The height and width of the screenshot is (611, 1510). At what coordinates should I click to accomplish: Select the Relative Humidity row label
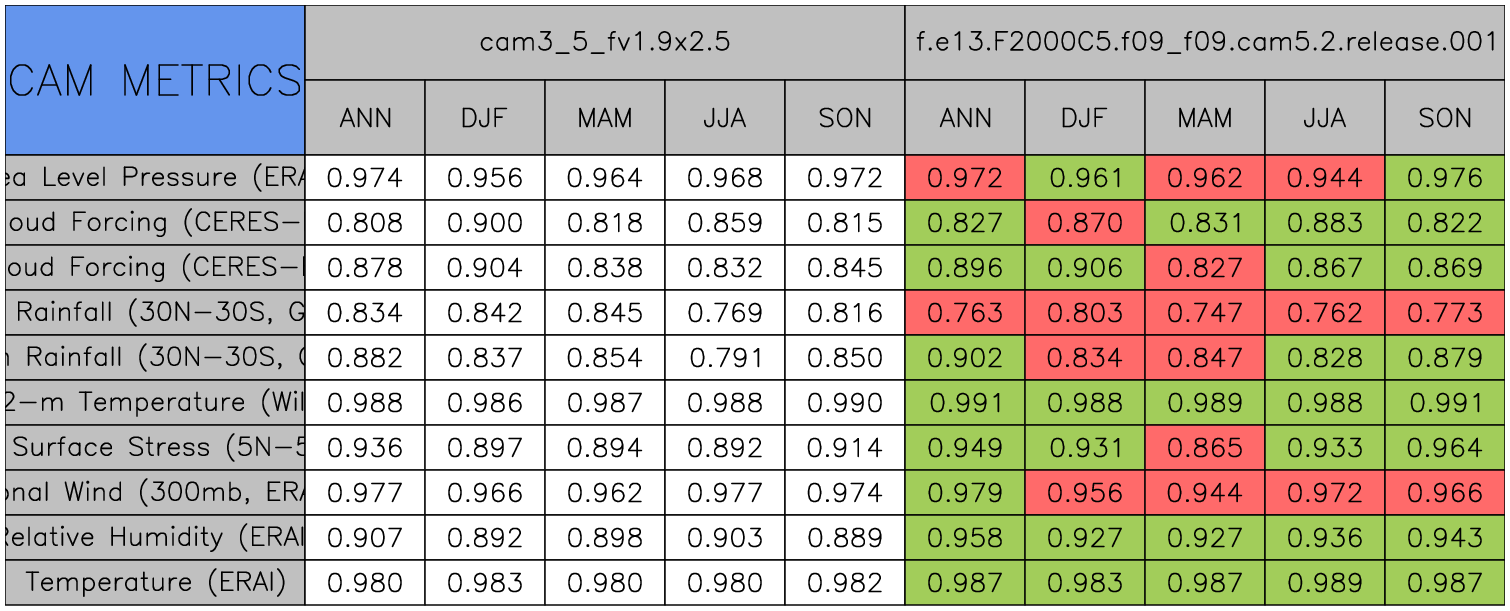[x=155, y=538]
